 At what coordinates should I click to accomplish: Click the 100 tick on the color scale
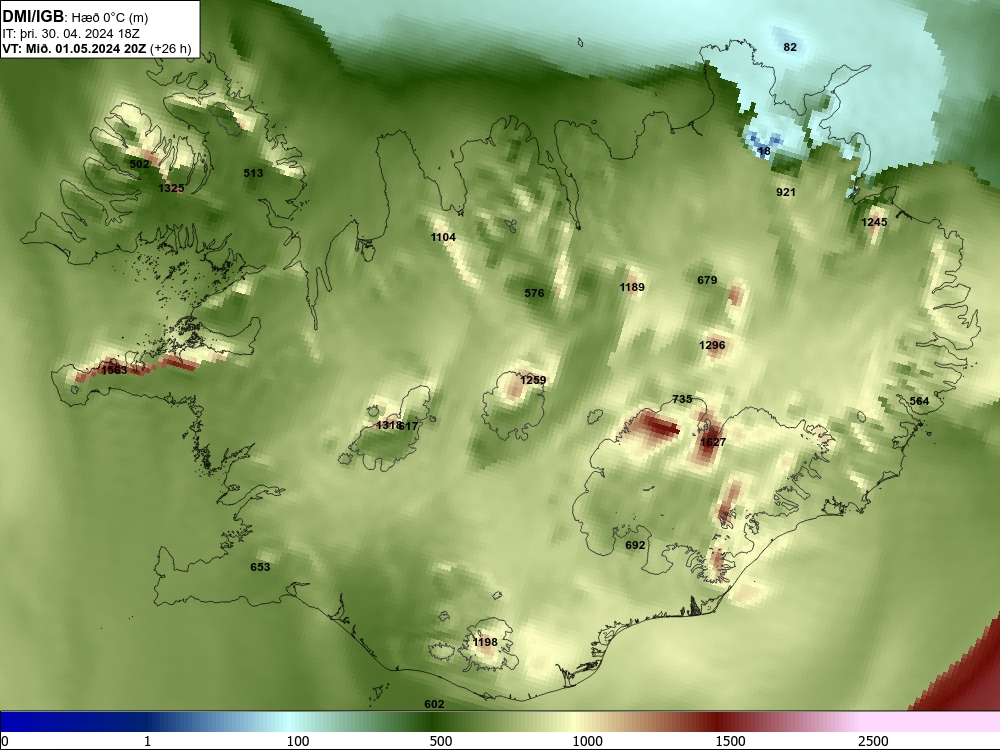(297, 741)
